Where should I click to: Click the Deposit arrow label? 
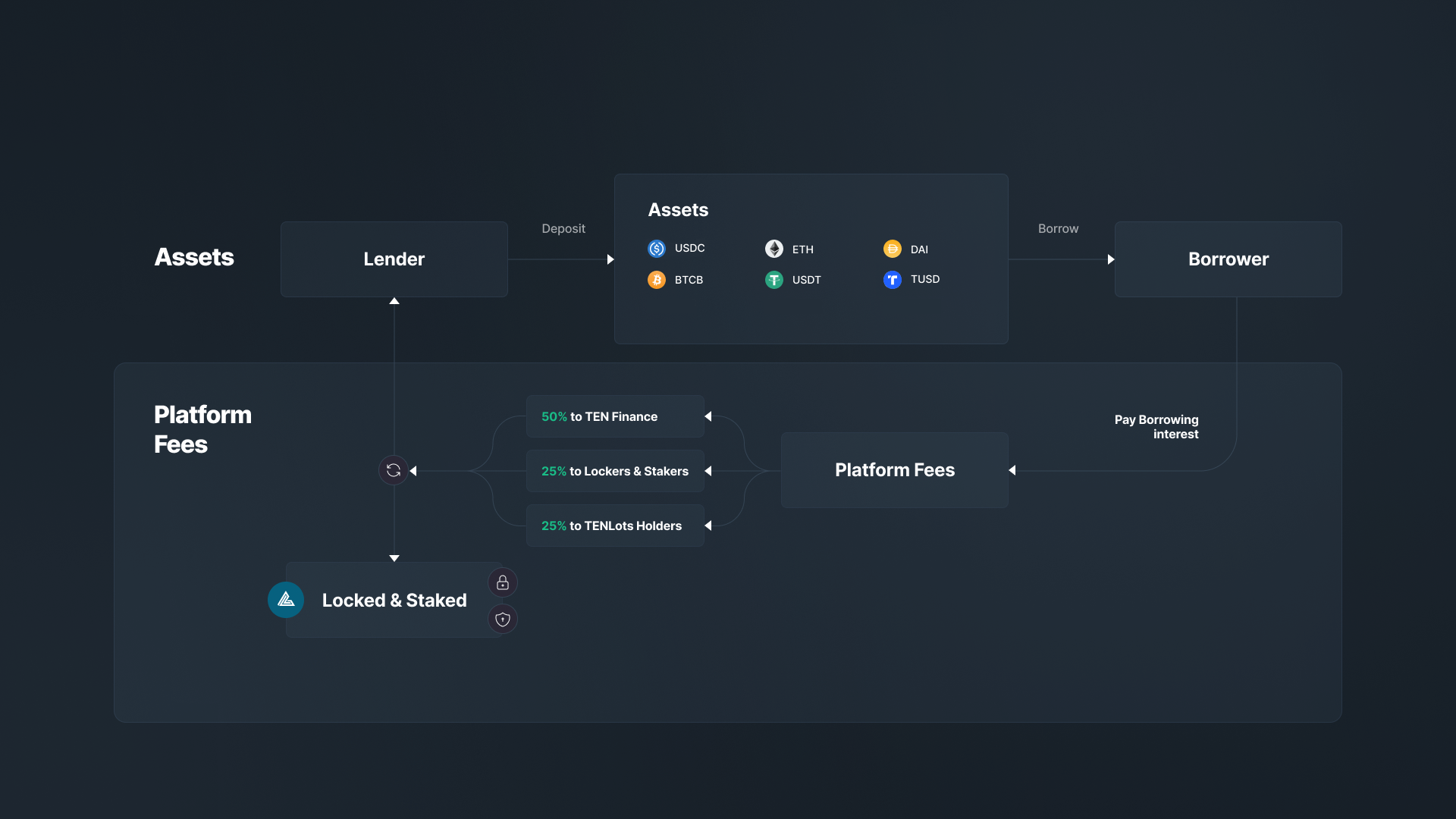[x=563, y=228]
